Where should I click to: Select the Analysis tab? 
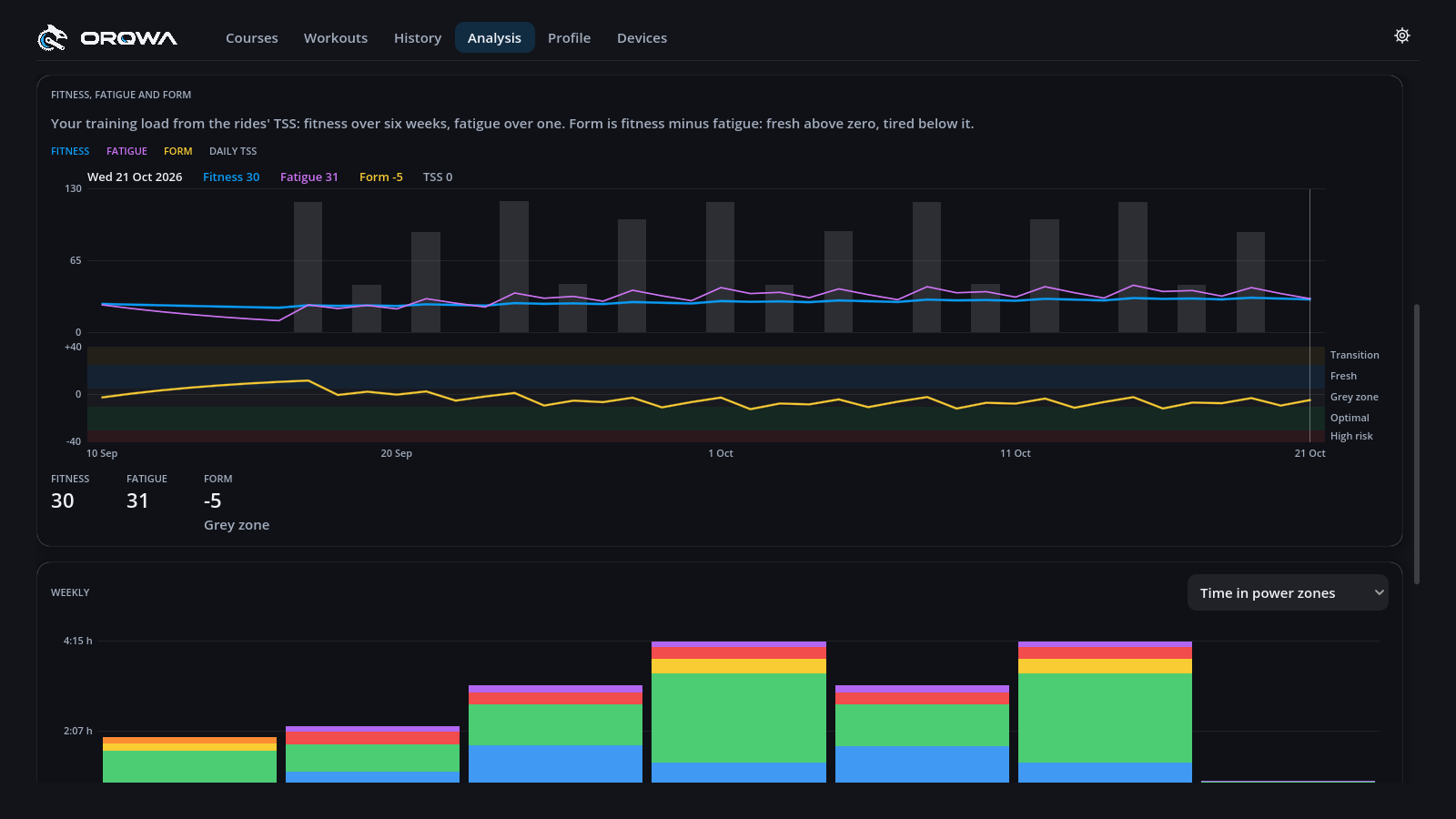tap(494, 38)
